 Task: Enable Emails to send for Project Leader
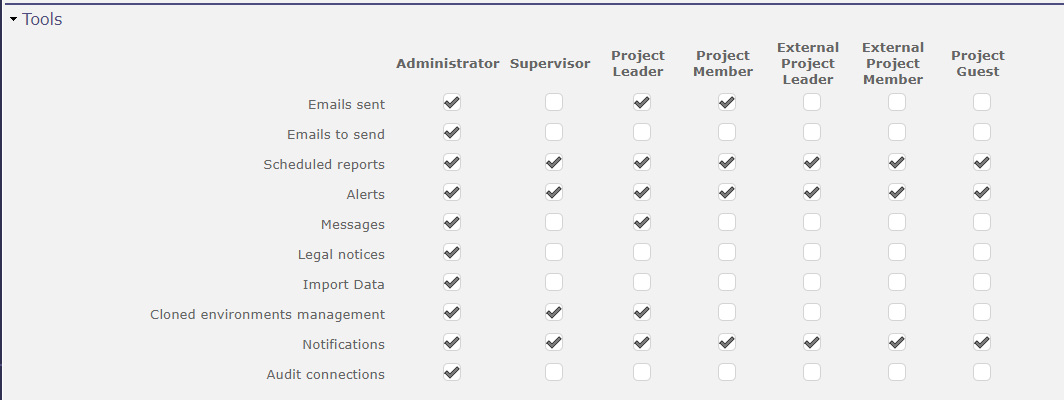point(642,133)
